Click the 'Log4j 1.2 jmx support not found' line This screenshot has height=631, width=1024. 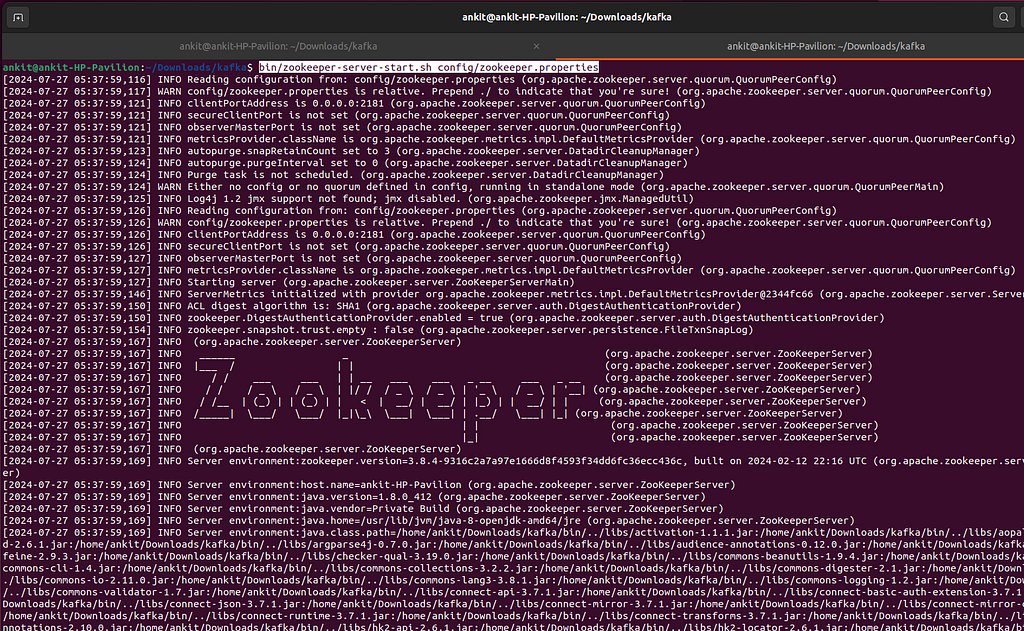348,199
